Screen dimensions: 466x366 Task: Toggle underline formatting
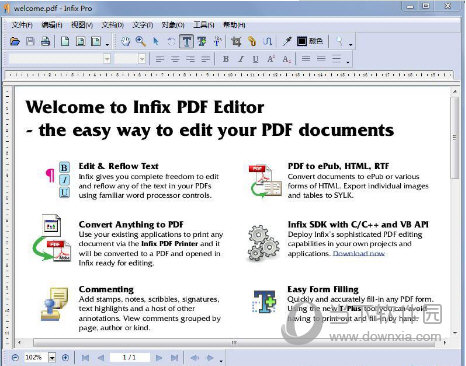click(255, 59)
